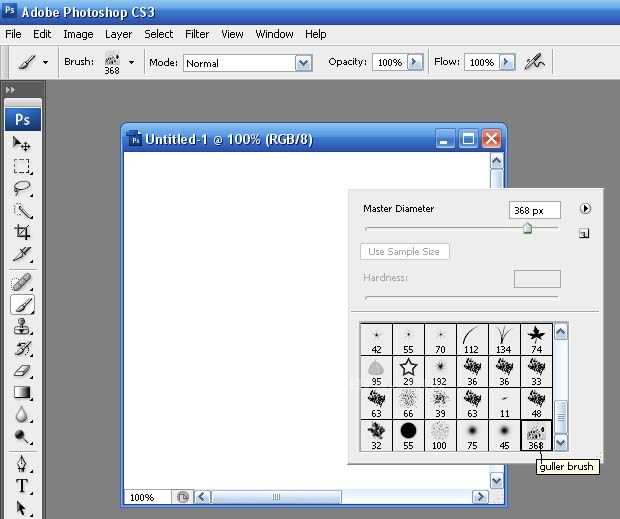Open the Help menu
Screen dimensions: 620x519
tap(316, 34)
